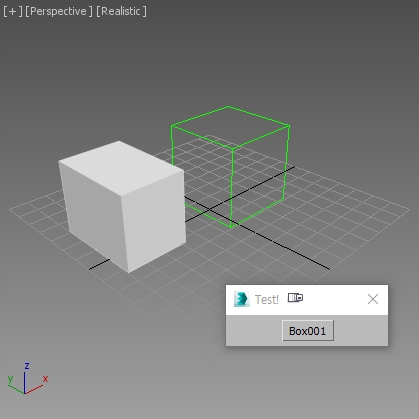Click the 3ds Max logo in Test dialog

(242, 299)
